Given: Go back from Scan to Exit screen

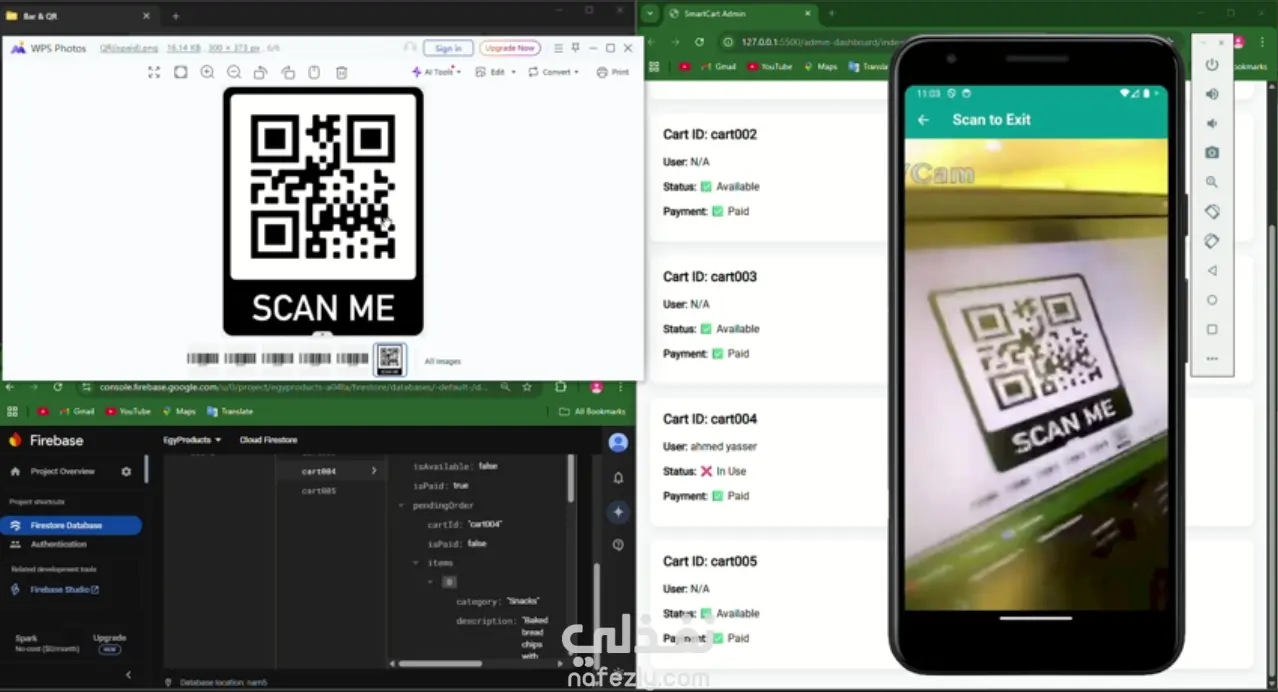Looking at the screenshot, I should 924,120.
